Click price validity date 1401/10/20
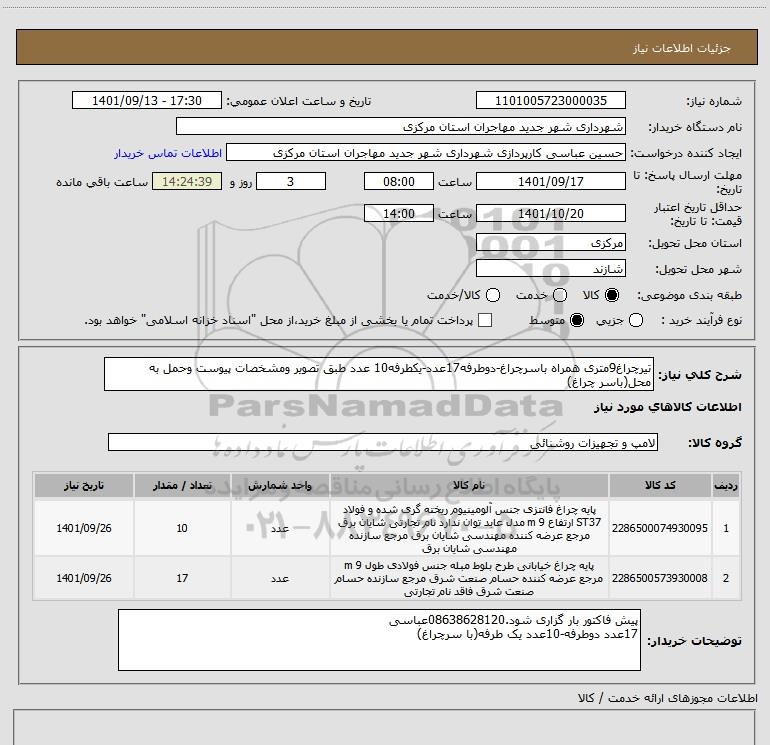The width and height of the screenshot is (770, 745). [x=550, y=213]
